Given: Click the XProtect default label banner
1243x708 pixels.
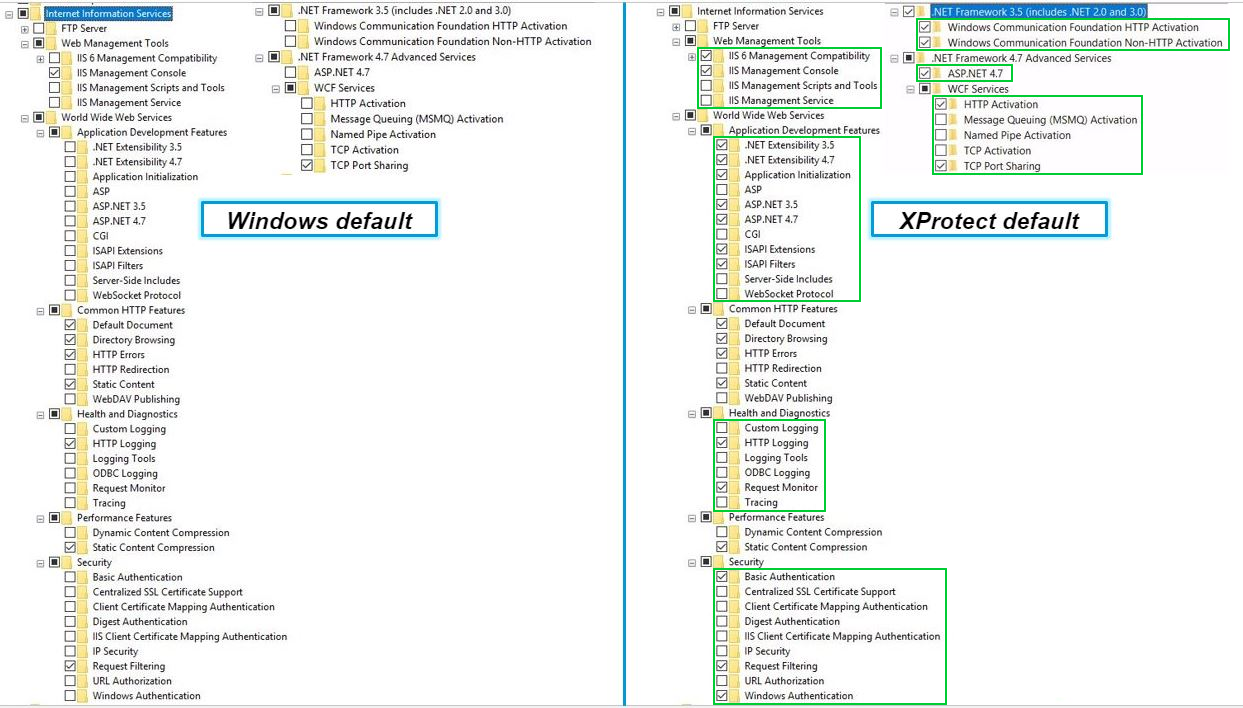Looking at the screenshot, I should pyautogui.click(x=990, y=219).
